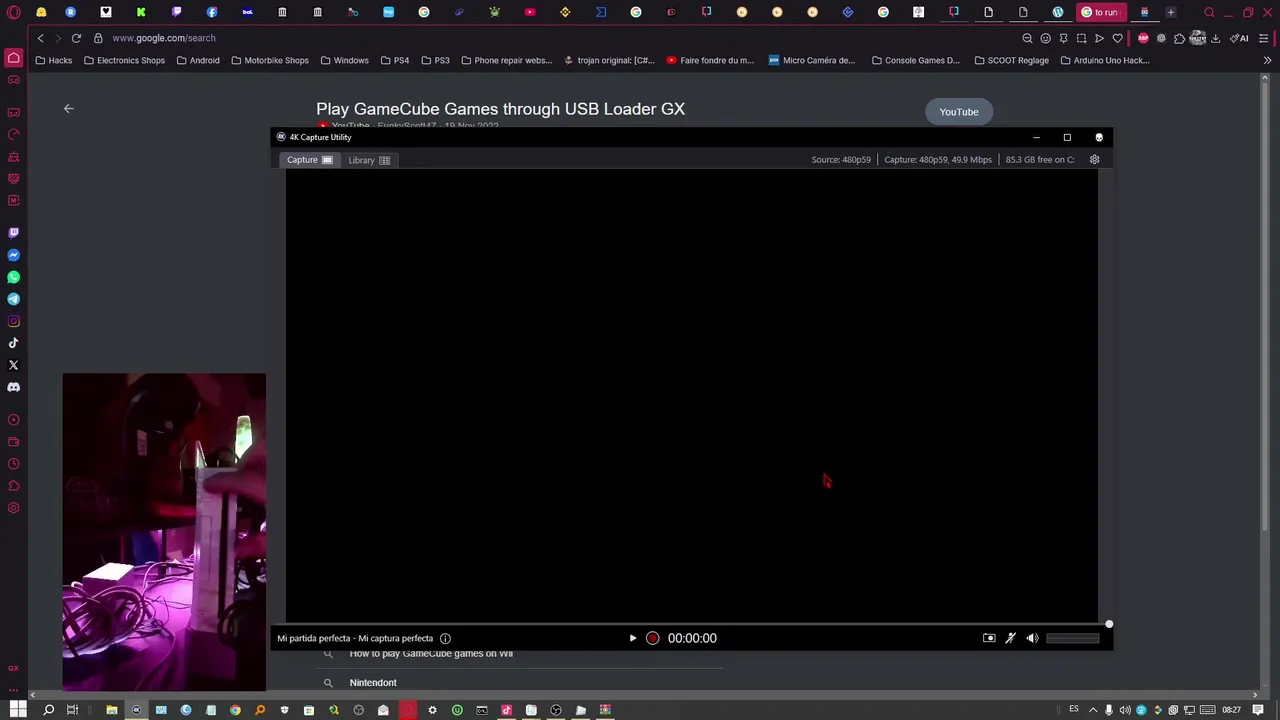
Task: Open Telegram in the browser sidebar
Action: (13, 299)
